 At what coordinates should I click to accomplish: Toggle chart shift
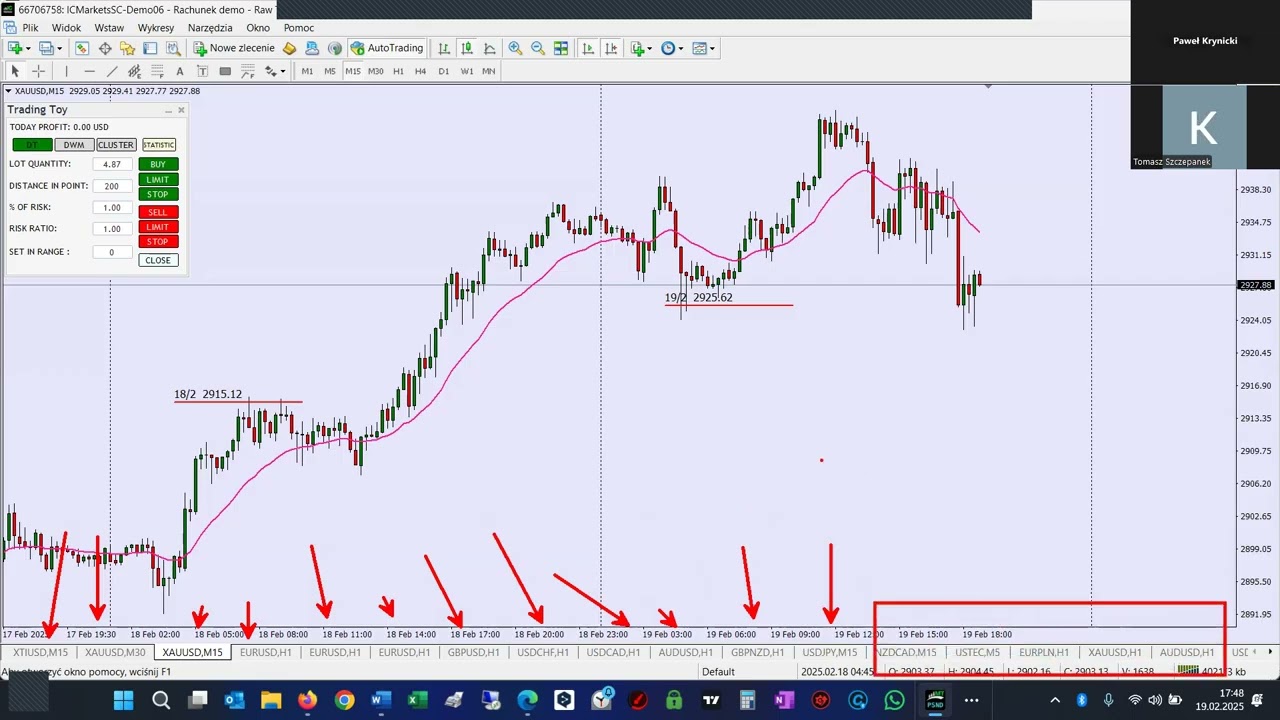coord(611,48)
